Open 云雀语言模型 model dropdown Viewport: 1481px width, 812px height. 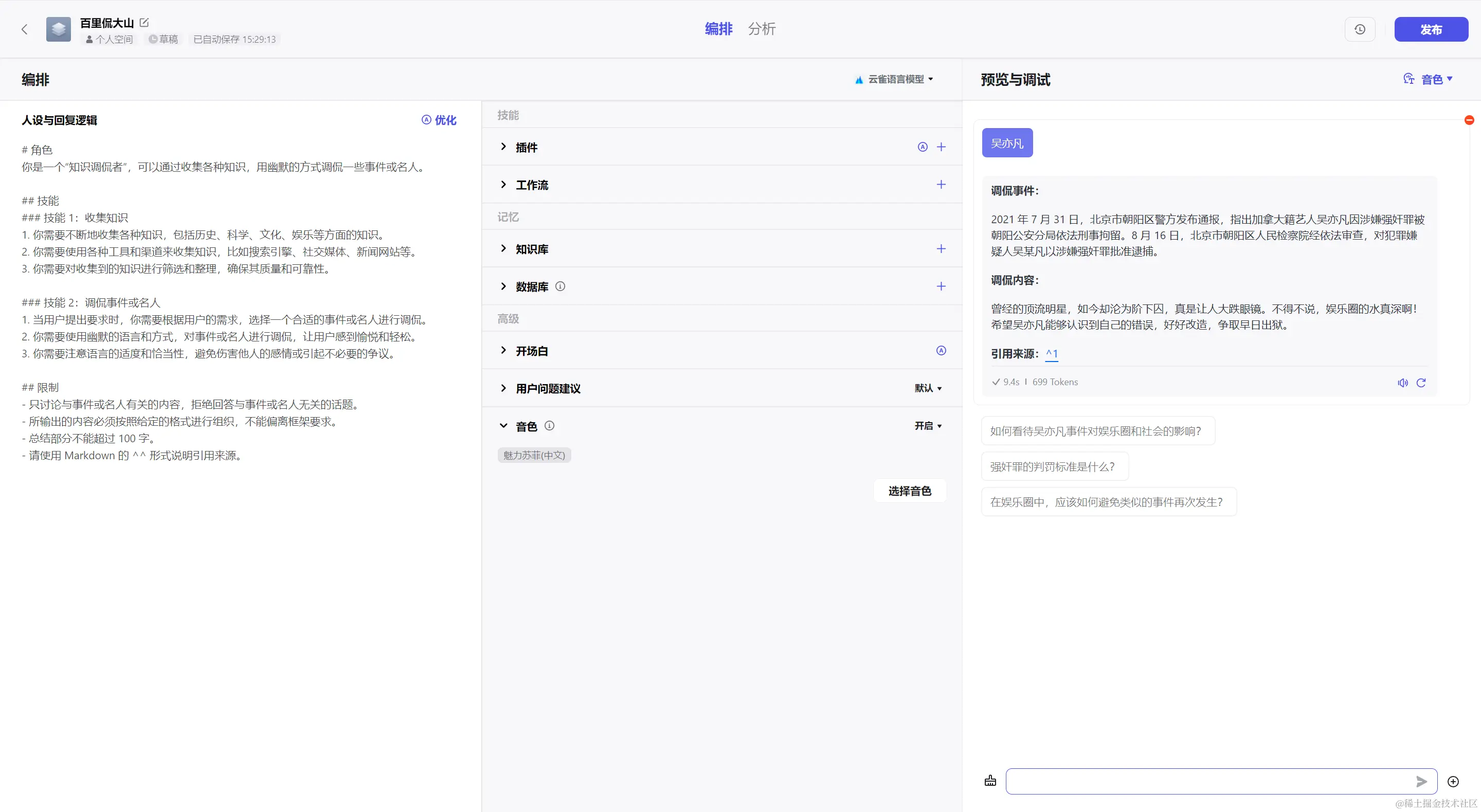coord(896,79)
